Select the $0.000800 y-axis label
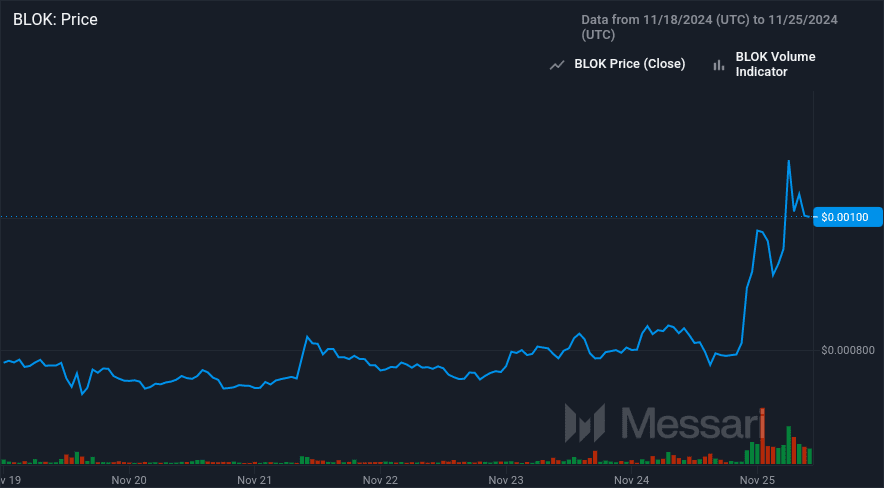Image resolution: width=884 pixels, height=488 pixels. click(x=847, y=350)
